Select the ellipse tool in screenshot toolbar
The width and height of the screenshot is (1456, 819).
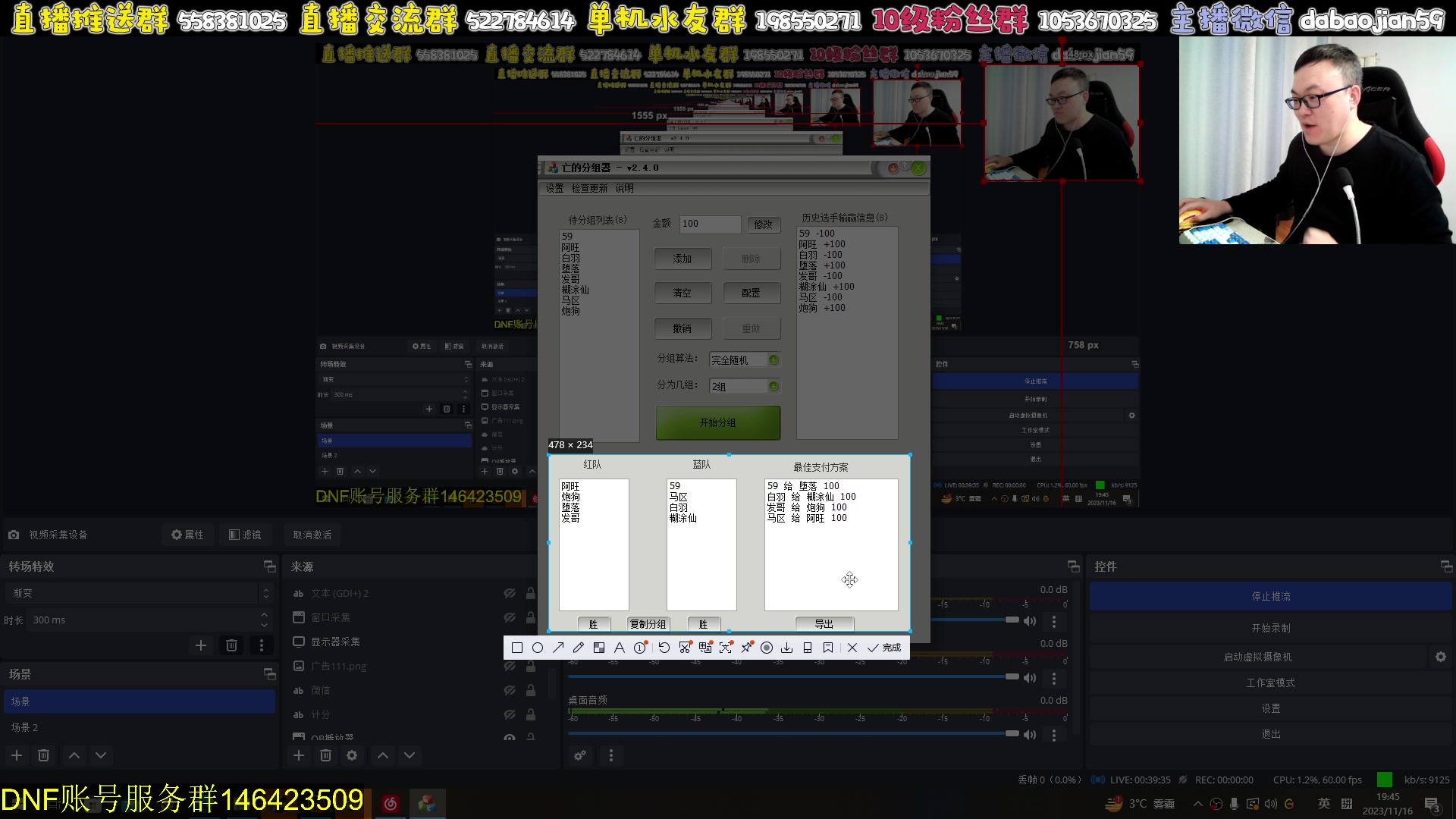click(x=538, y=648)
